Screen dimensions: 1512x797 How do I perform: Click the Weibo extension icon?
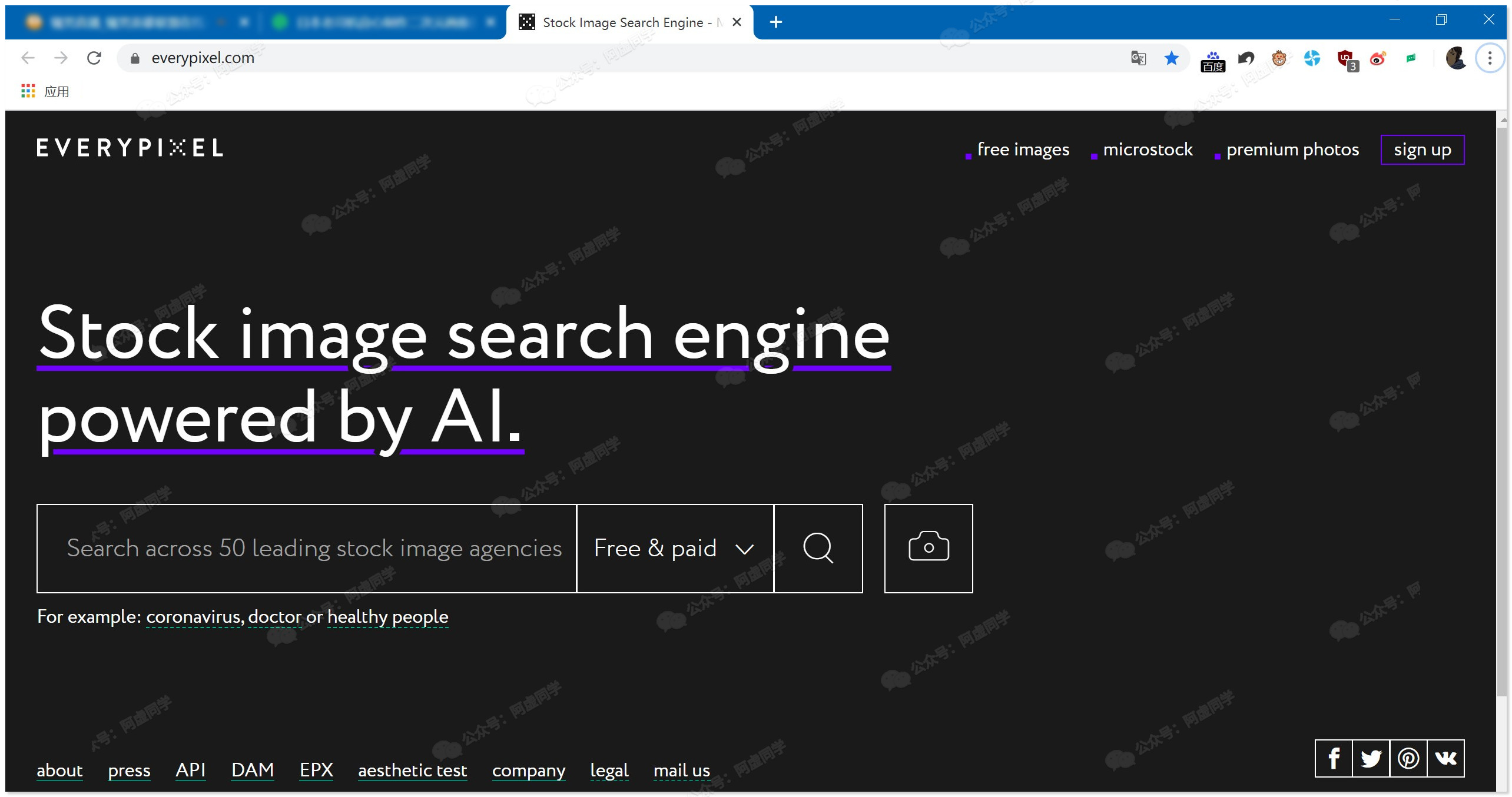point(1378,58)
